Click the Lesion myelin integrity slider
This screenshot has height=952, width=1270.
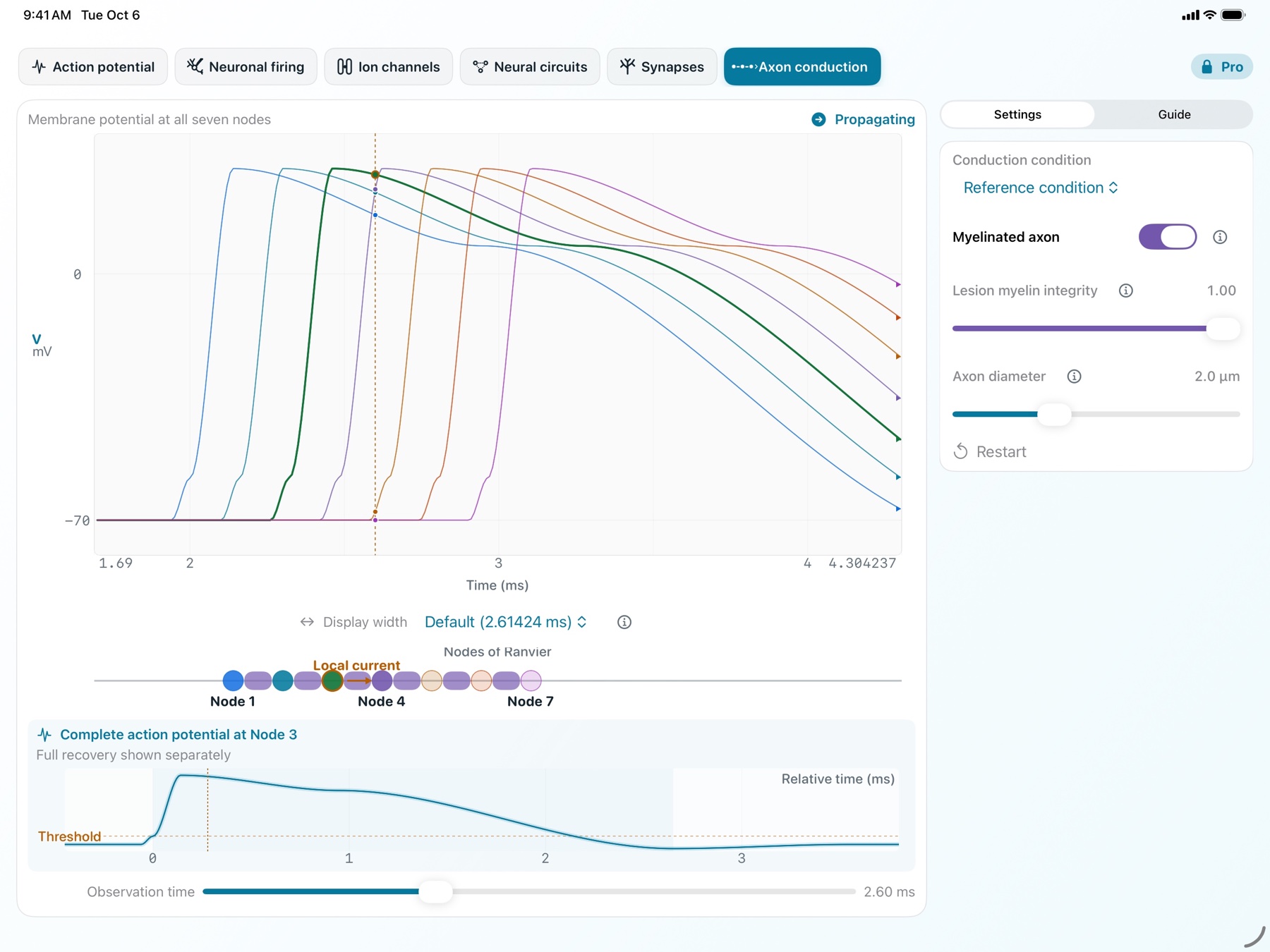coord(1096,329)
